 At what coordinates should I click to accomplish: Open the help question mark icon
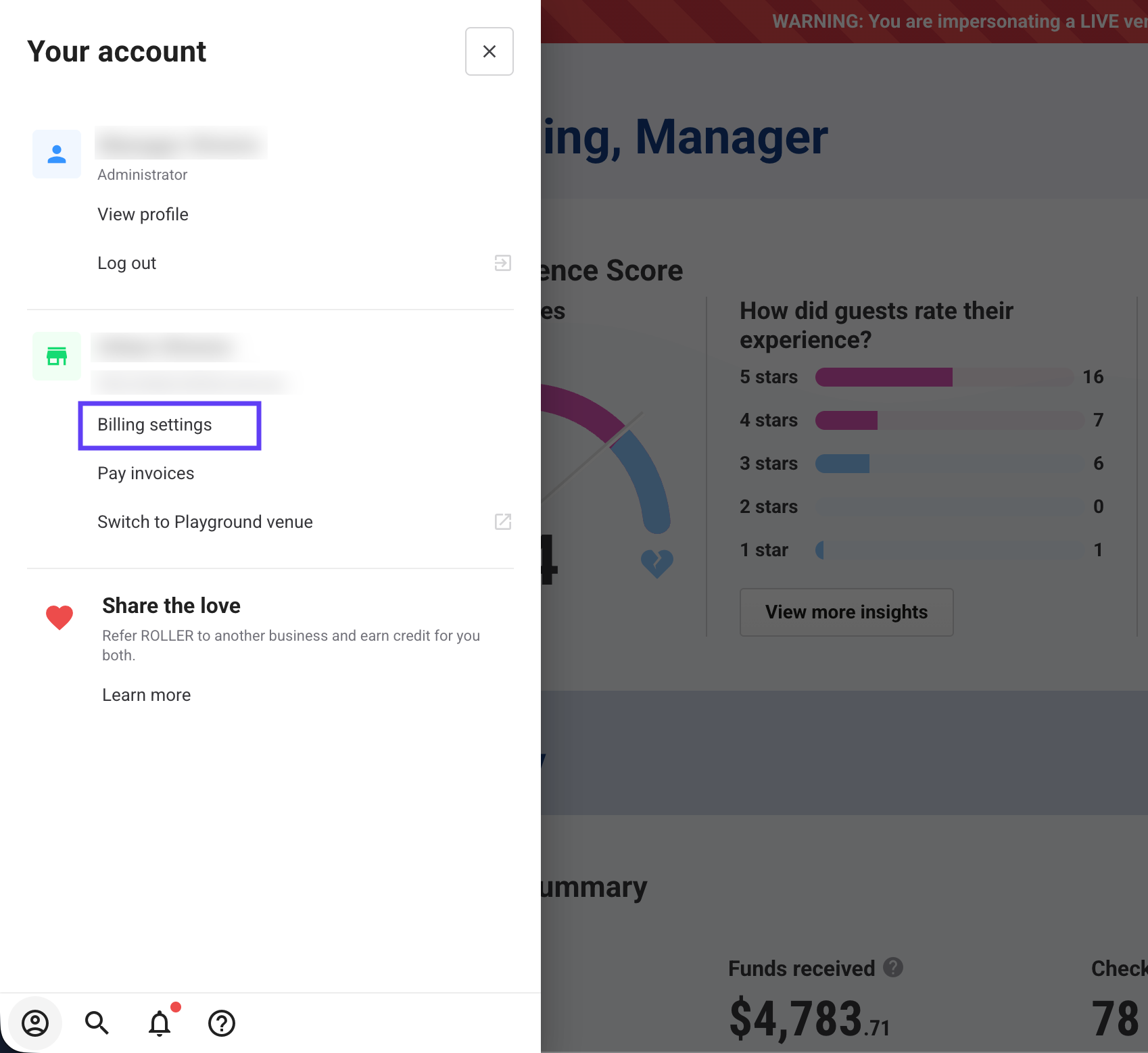click(x=222, y=1023)
